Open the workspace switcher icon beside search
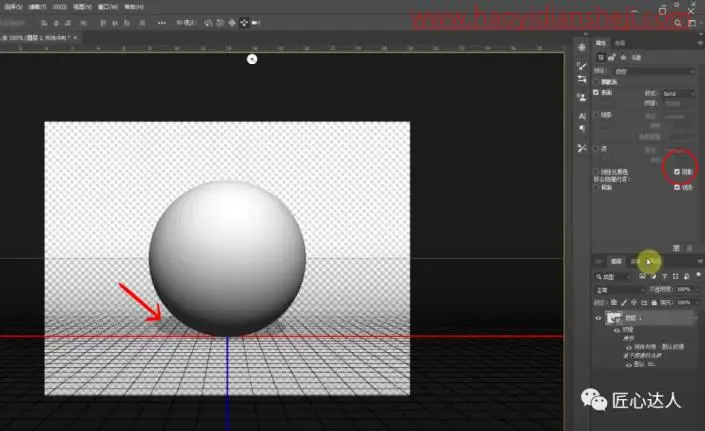This screenshot has width=705, height=431. (x=692, y=23)
